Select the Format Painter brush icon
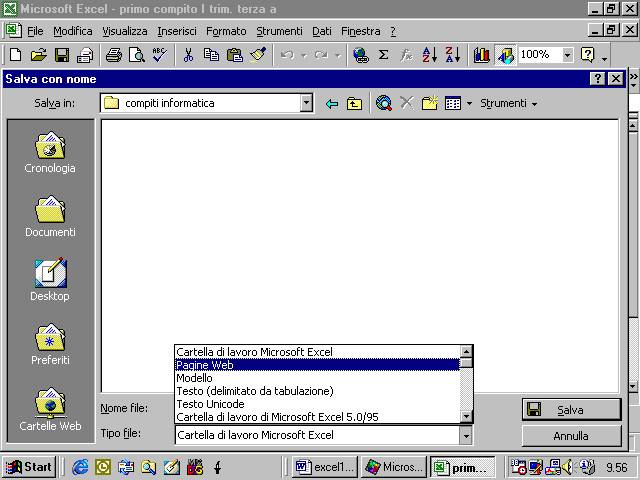Screen dimensions: 640x480 coord(258,55)
